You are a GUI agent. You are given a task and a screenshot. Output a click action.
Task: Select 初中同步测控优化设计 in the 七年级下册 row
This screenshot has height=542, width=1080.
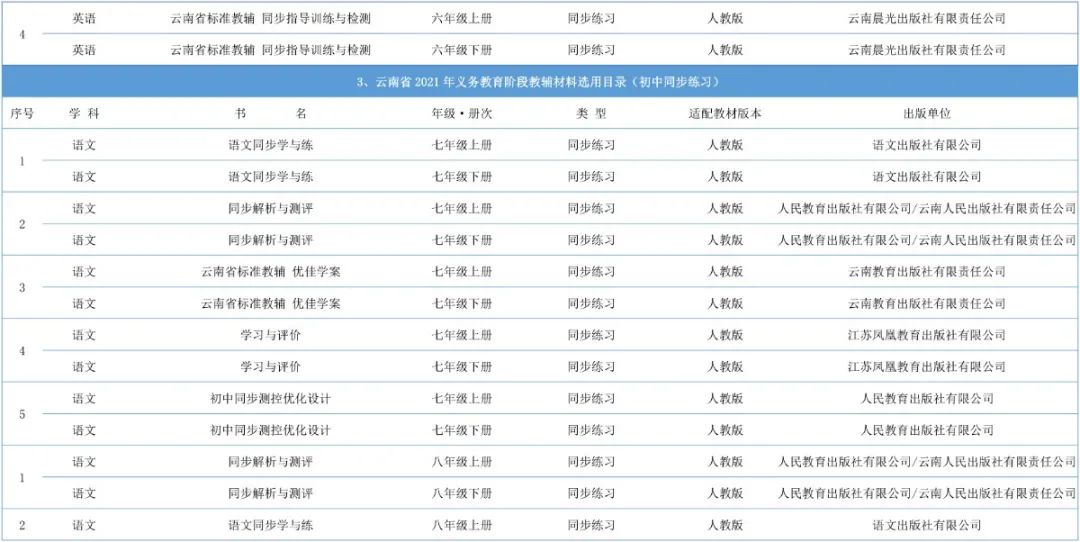click(271, 430)
